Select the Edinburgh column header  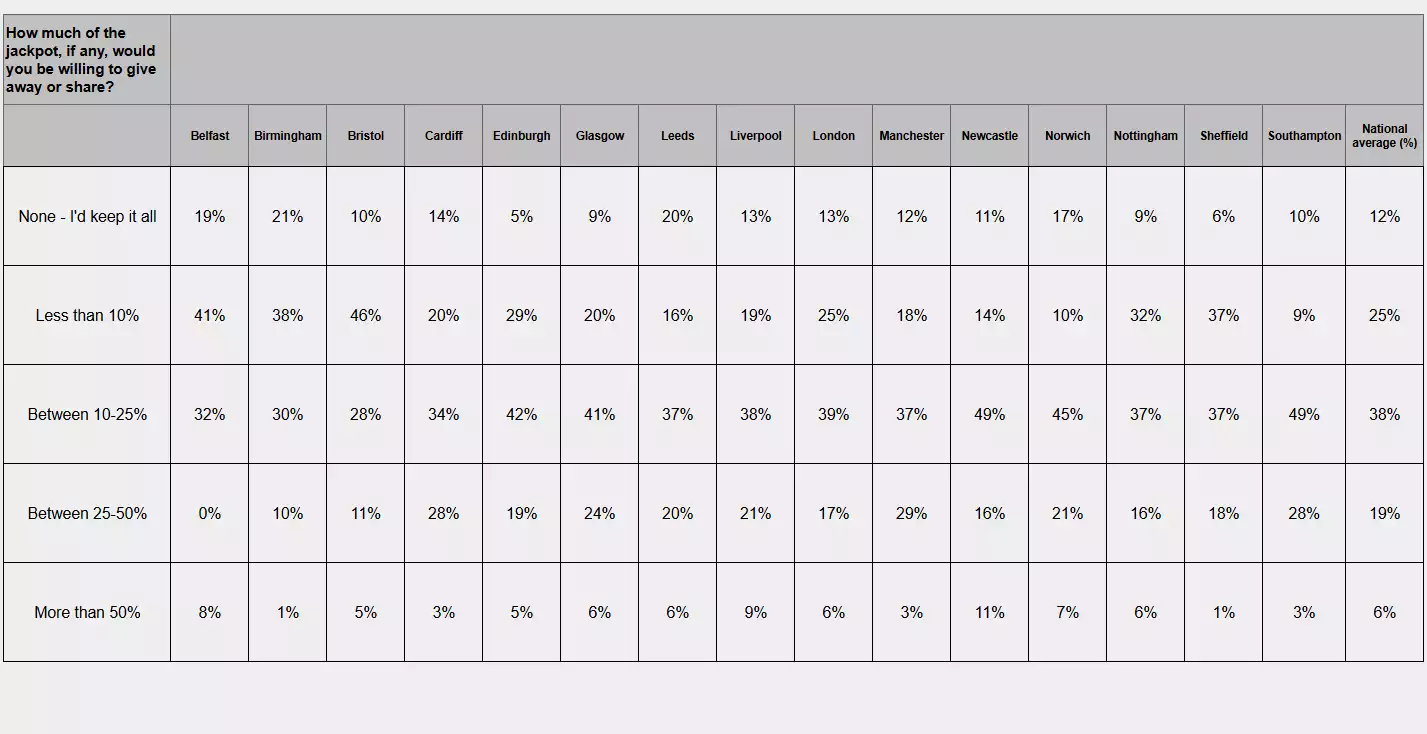pyautogui.click(x=522, y=136)
